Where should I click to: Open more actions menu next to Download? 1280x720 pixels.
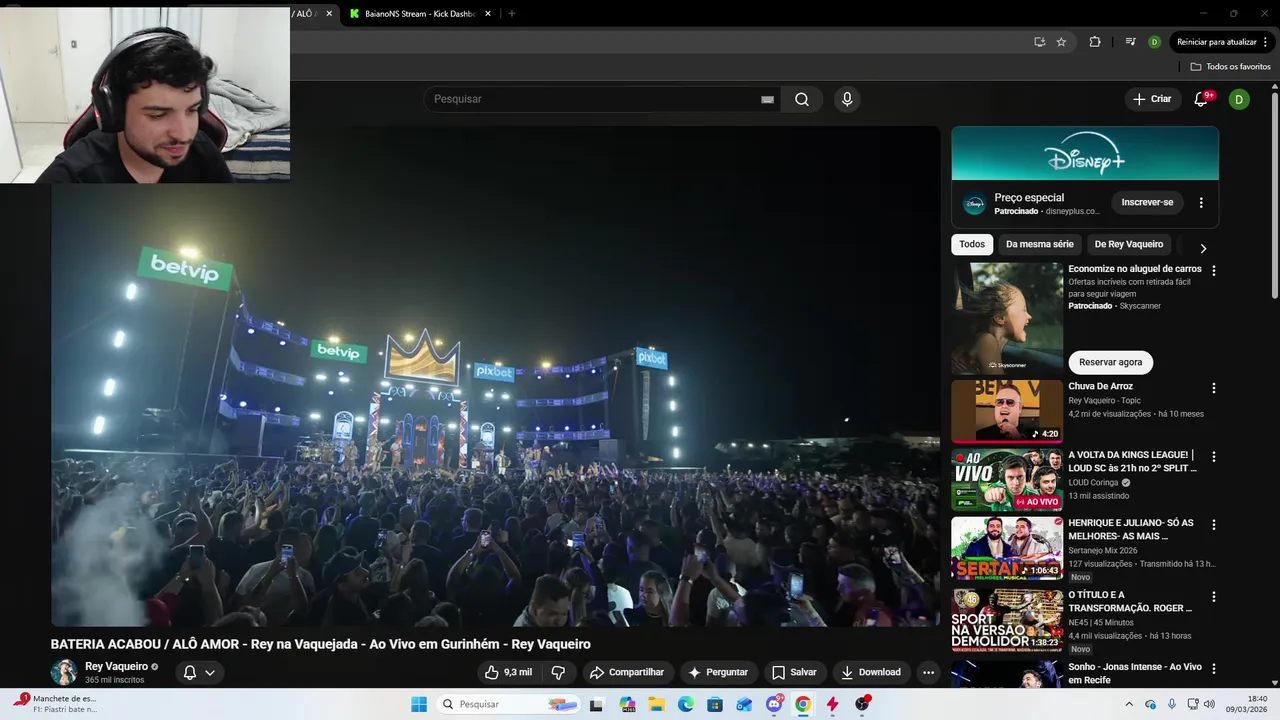[x=928, y=672]
